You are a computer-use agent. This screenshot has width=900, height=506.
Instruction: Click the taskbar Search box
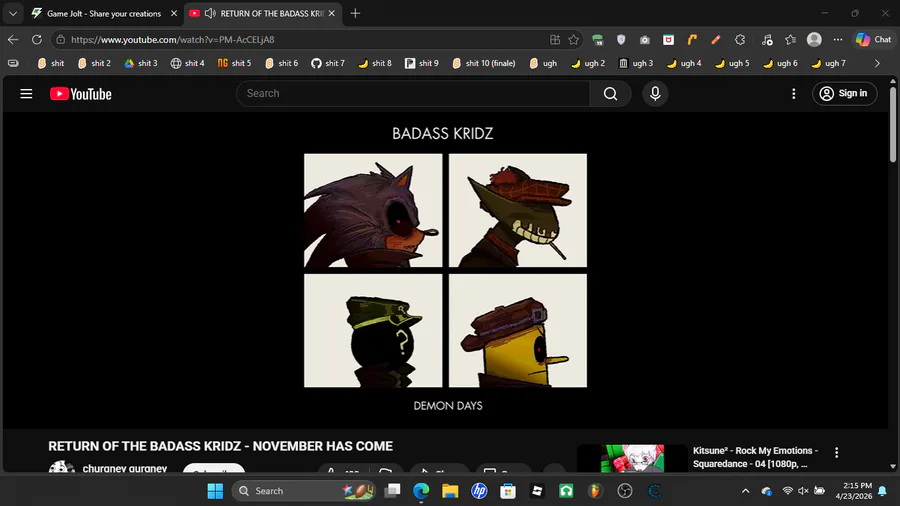(304, 491)
